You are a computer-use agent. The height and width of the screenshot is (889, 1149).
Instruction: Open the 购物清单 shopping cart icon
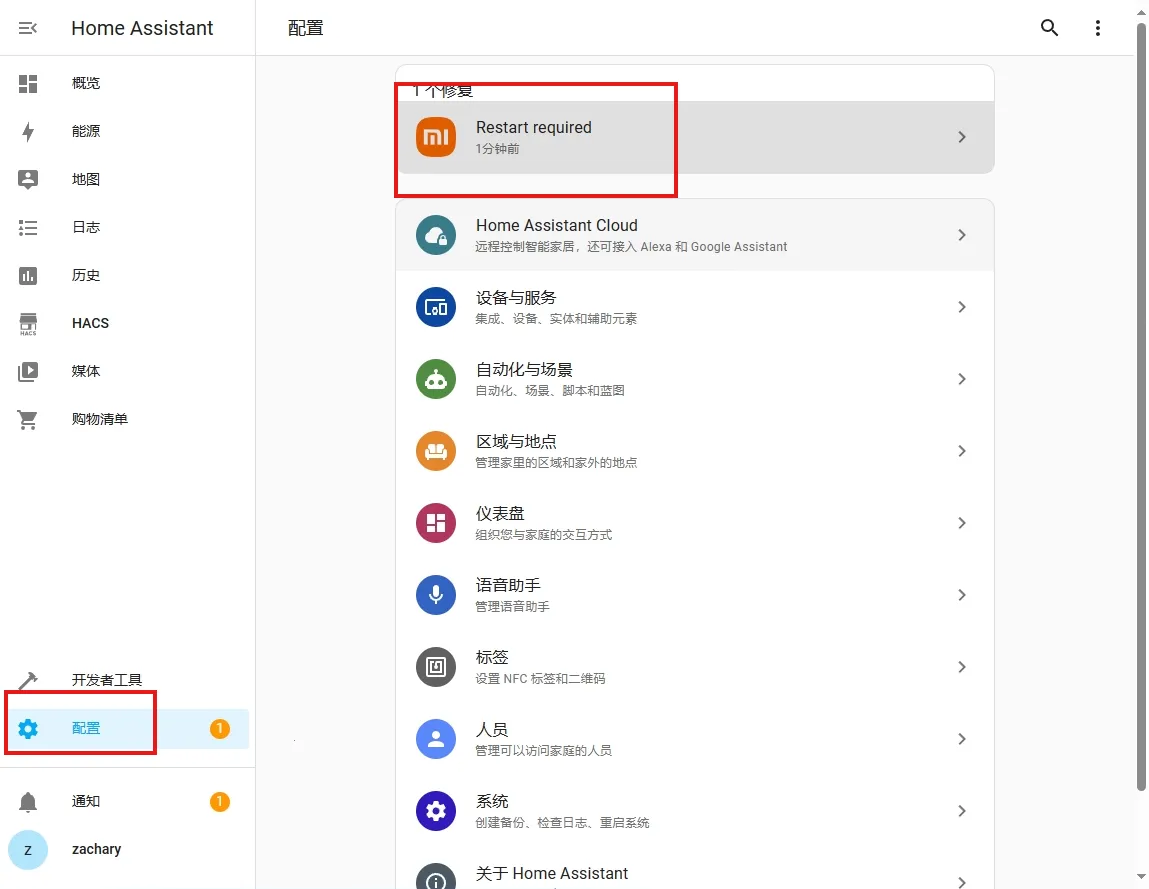click(x=28, y=419)
